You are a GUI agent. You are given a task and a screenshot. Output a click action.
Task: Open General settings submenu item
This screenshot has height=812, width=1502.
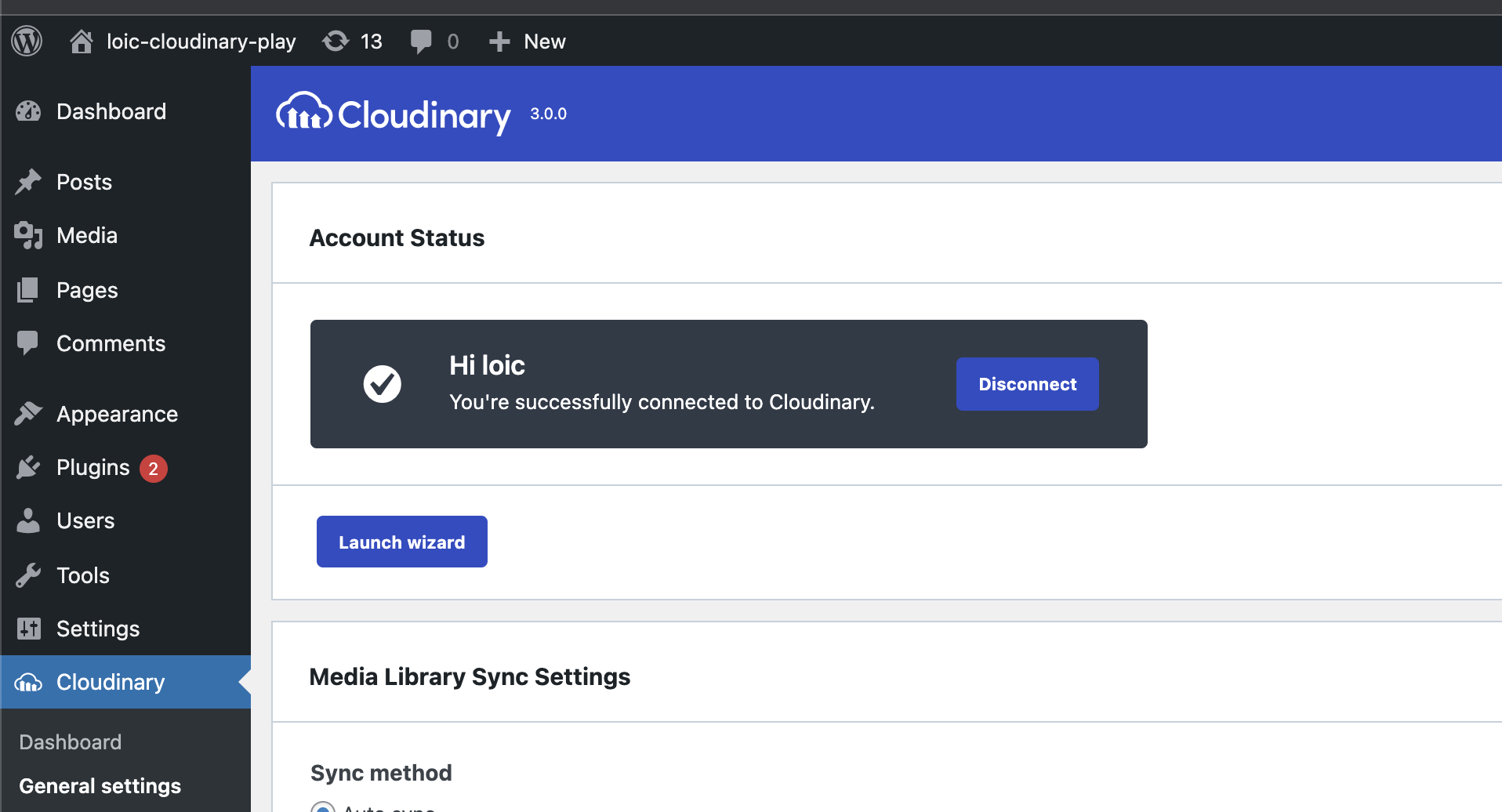click(100, 786)
